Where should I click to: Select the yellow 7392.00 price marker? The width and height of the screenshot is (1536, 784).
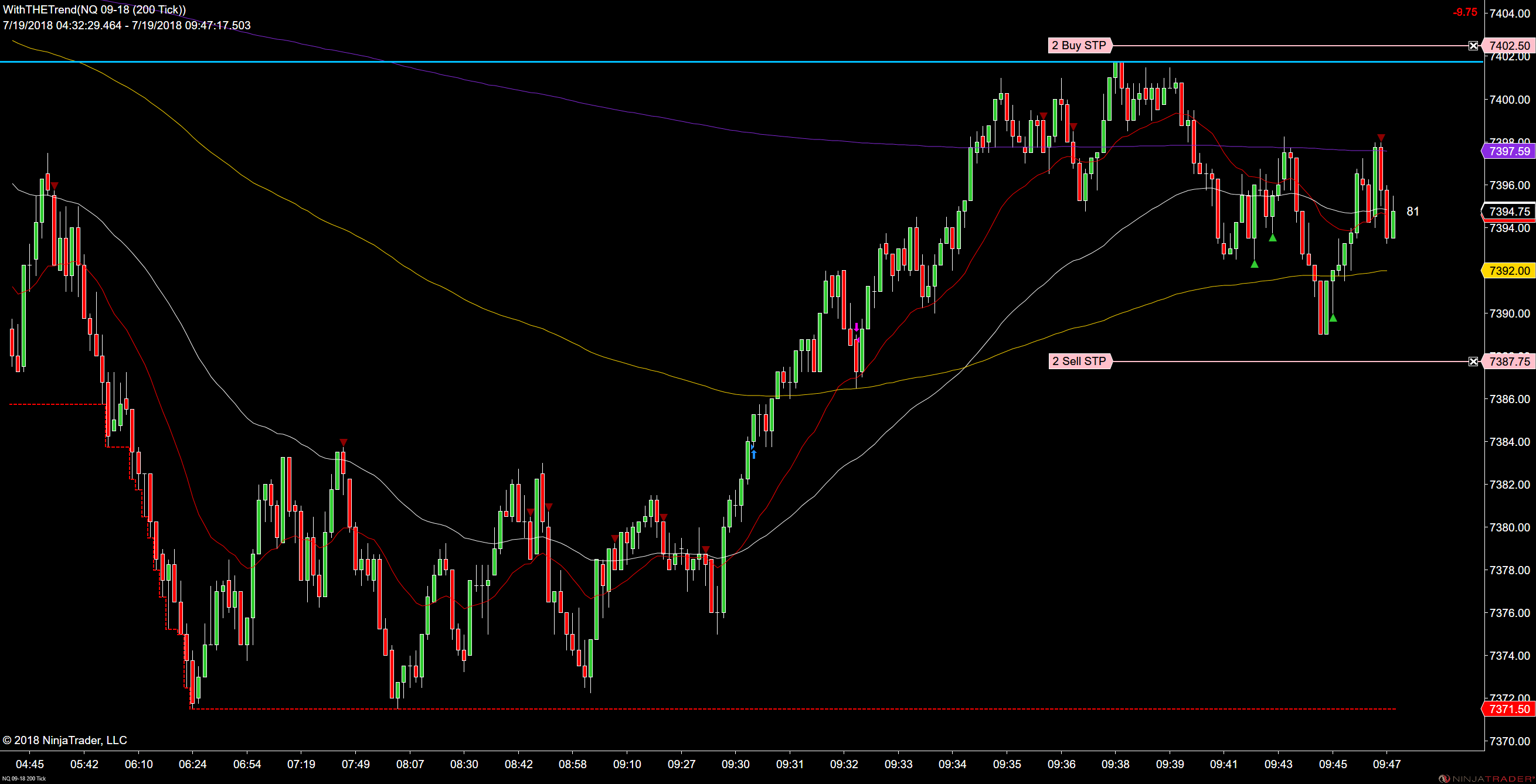(1508, 271)
